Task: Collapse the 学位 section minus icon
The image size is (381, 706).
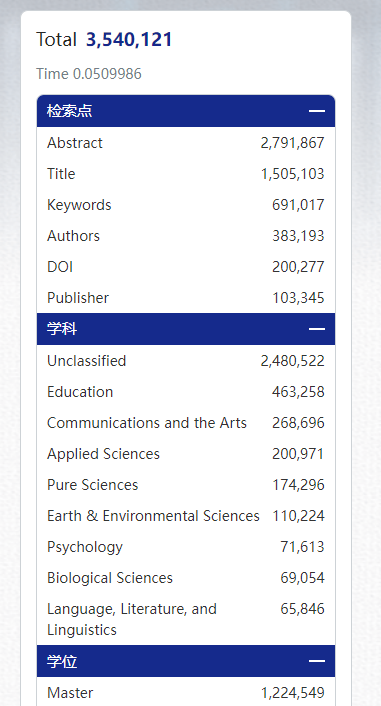Action: [317, 661]
